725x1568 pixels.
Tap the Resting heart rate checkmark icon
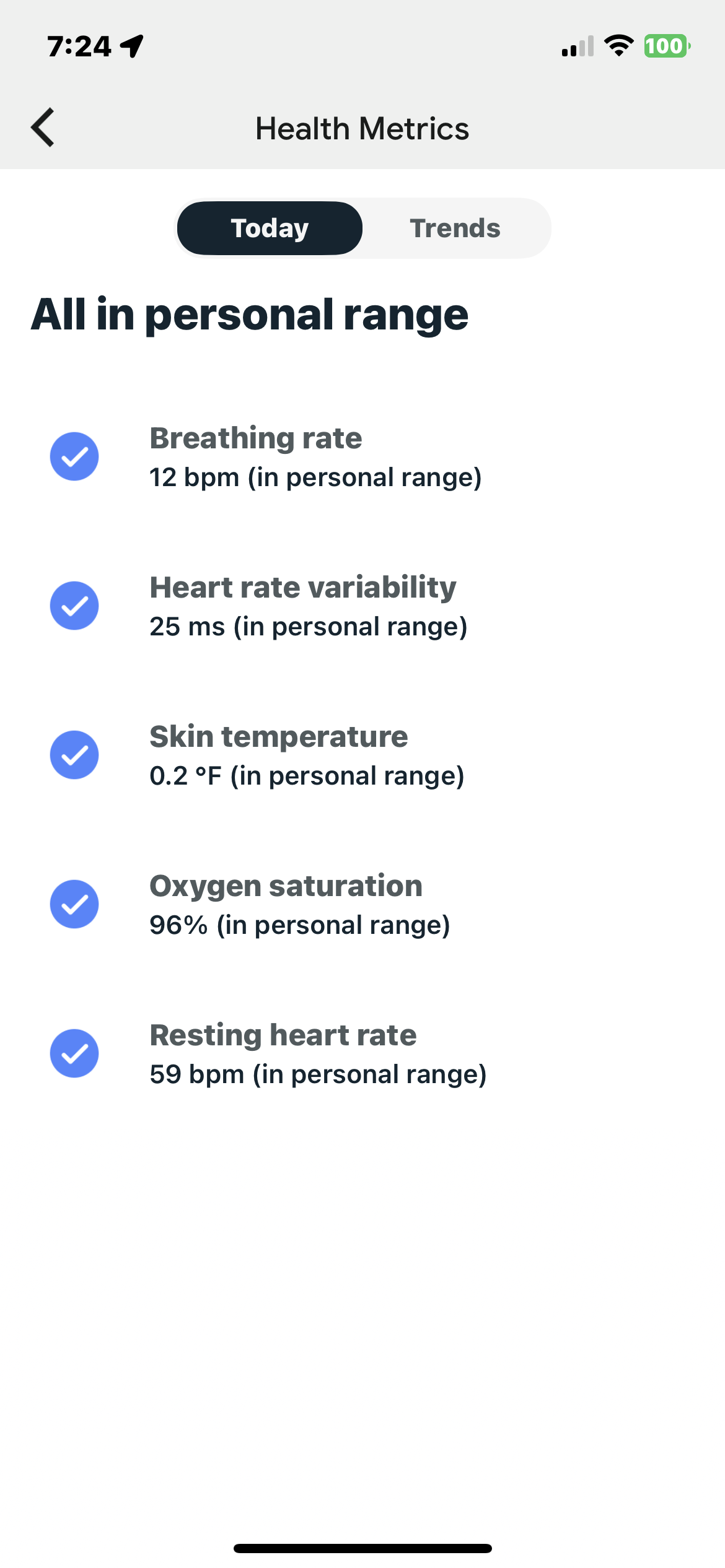(74, 1053)
